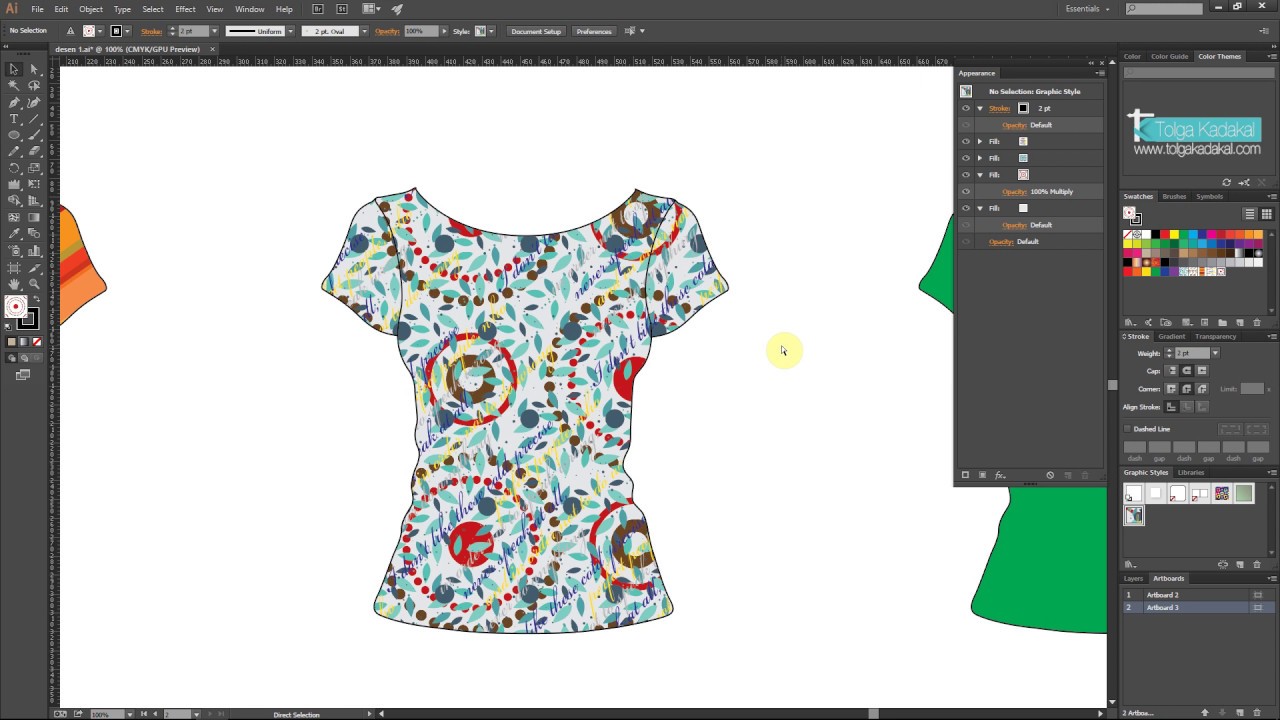Collapse the white Fill attribute row

pyautogui.click(x=980, y=208)
